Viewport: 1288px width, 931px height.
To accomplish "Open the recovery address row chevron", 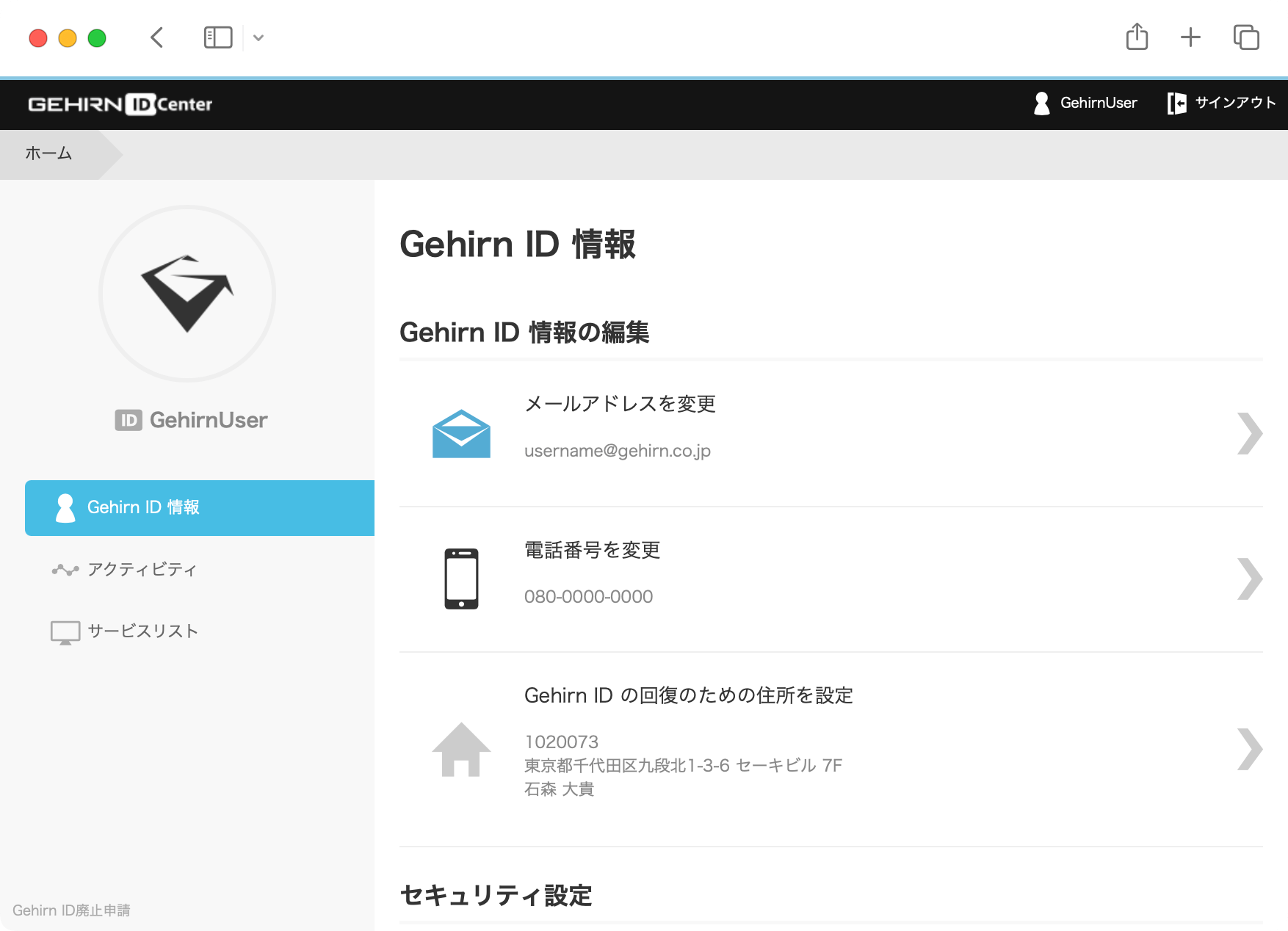I will pos(1249,750).
